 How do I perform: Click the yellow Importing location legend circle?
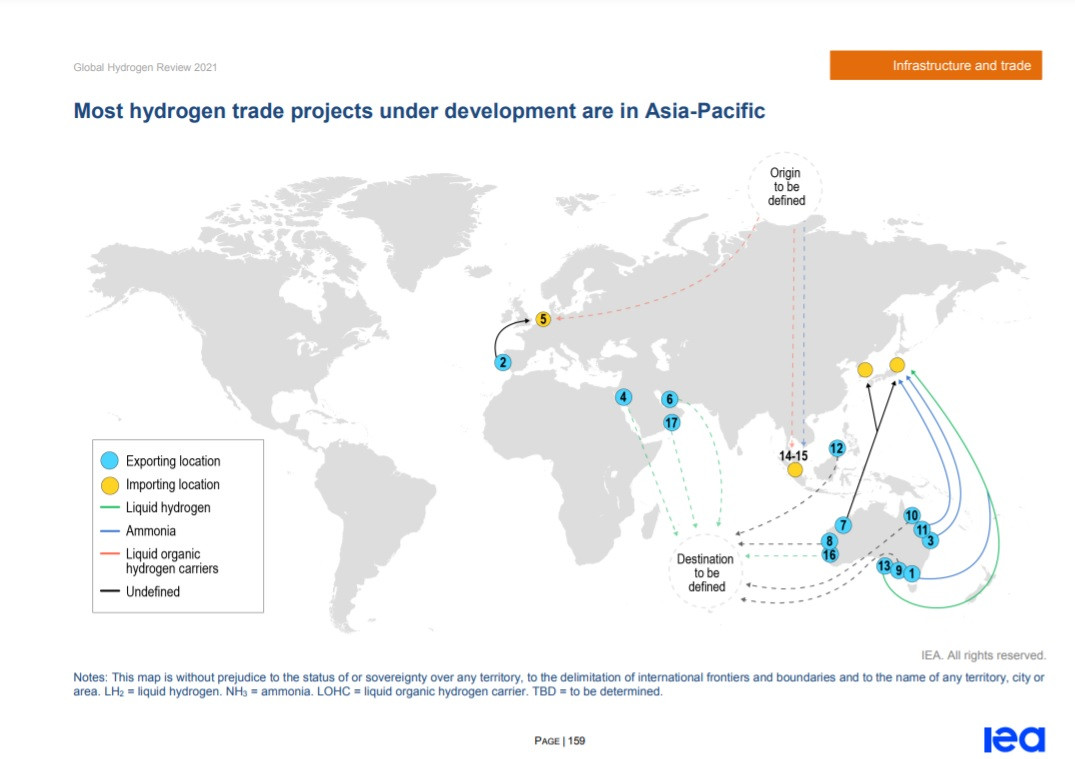pyautogui.click(x=110, y=485)
